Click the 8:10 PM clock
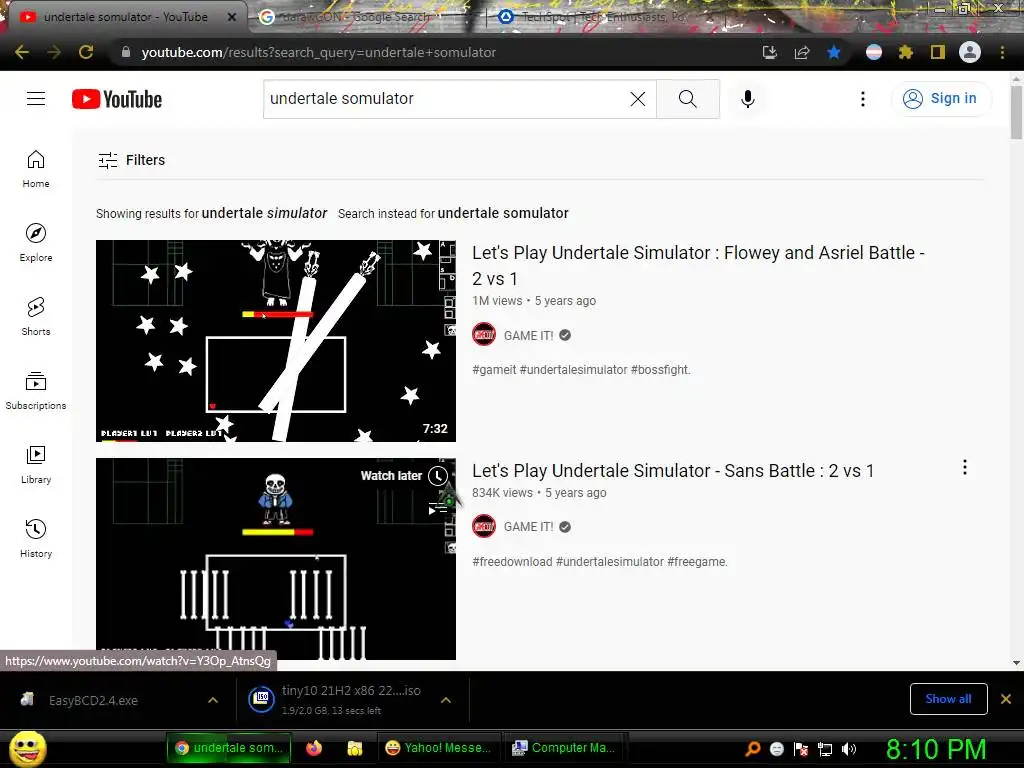Screen dimensions: 1024x768 point(936,749)
